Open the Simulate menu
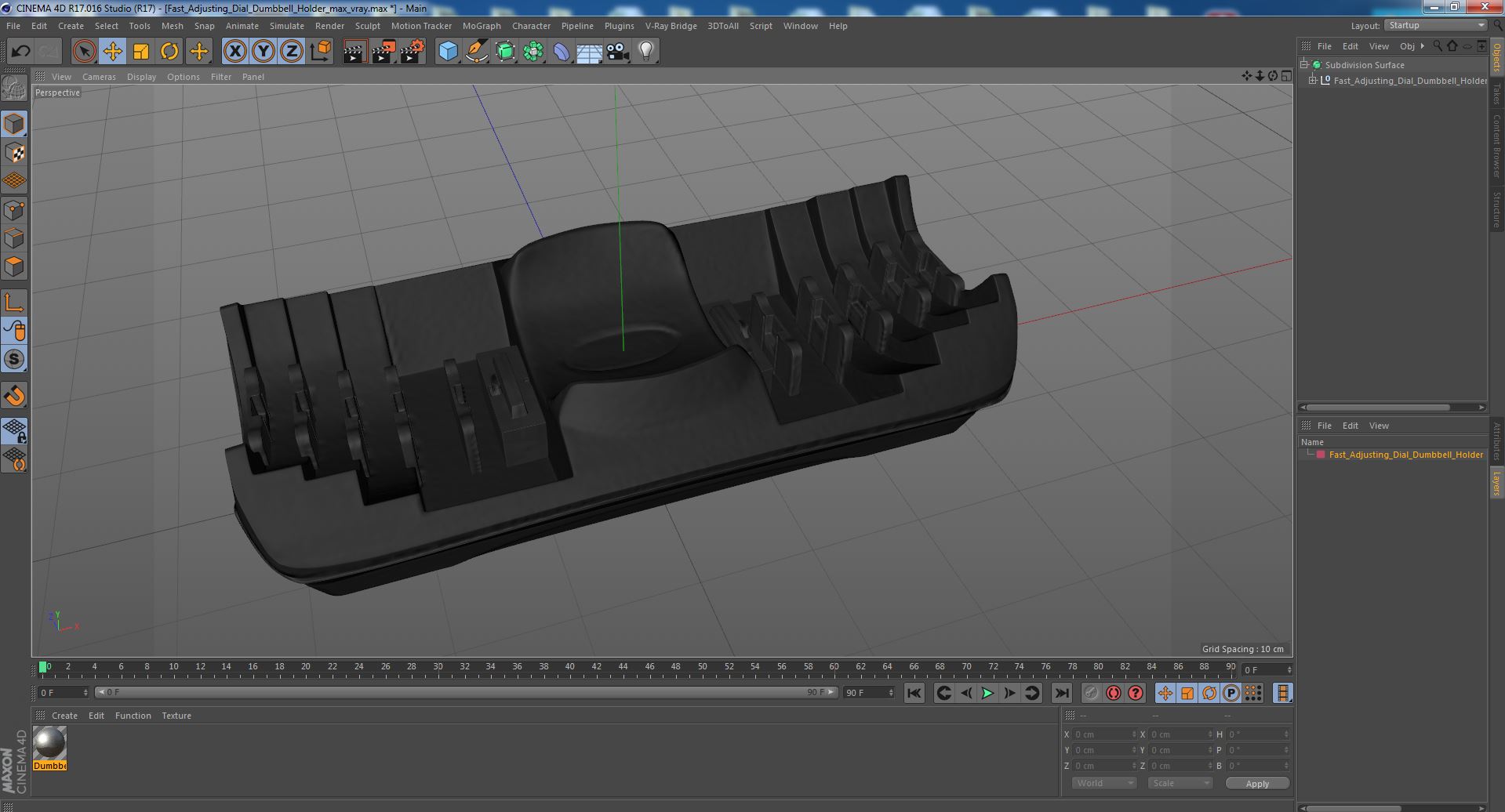The image size is (1505, 812). [287, 26]
